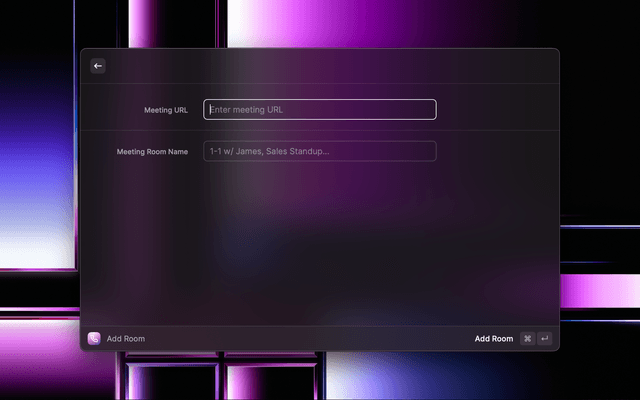Click the Meeting Room Name label
This screenshot has width=640, height=400.
[x=152, y=152]
